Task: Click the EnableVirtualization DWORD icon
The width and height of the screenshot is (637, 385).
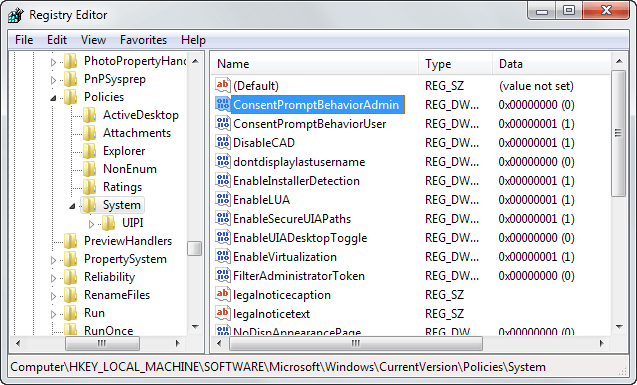Action: (x=223, y=257)
